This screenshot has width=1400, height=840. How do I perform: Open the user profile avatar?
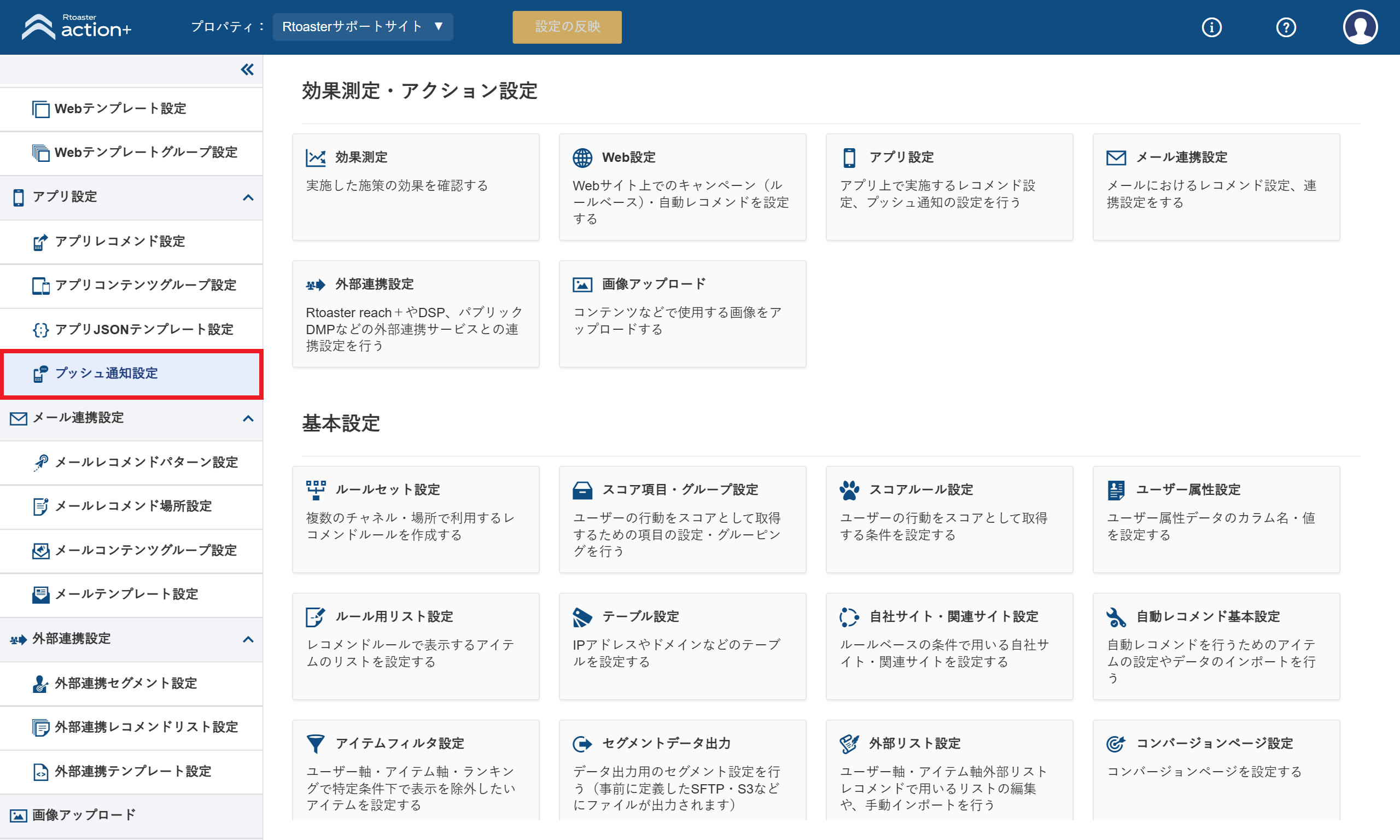click(1361, 27)
